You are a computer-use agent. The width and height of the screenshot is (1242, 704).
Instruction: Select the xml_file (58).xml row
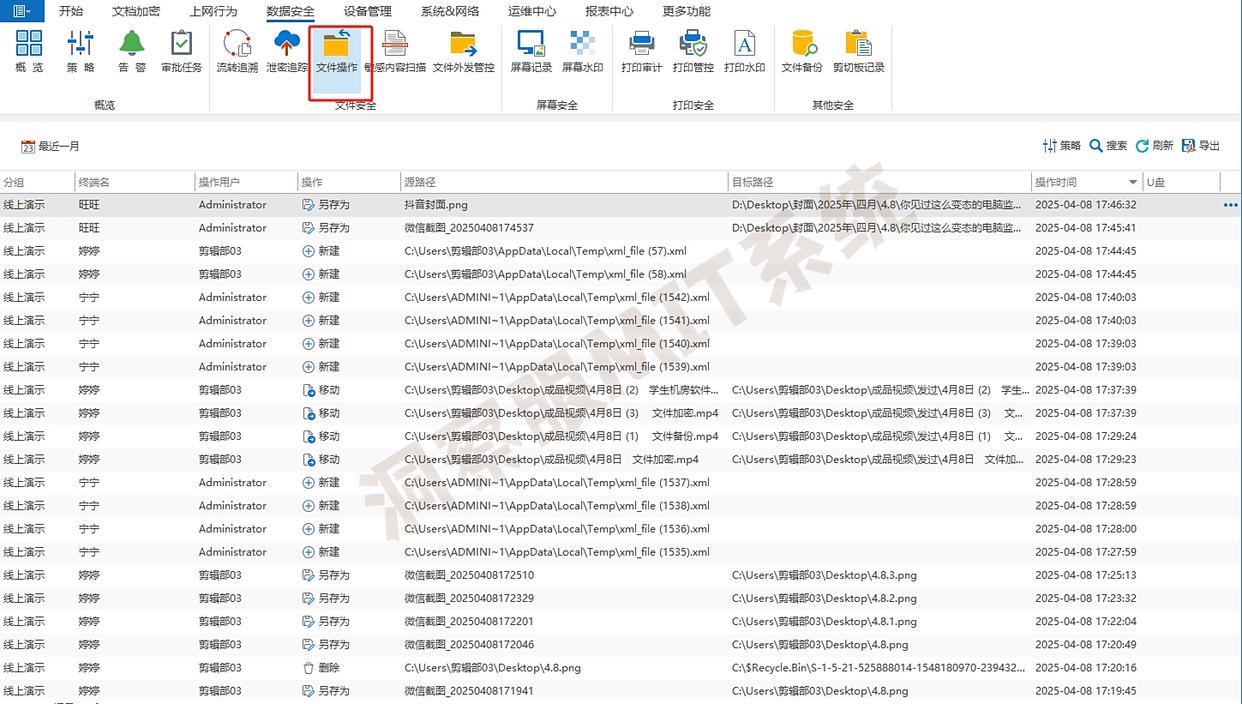tap(621, 274)
